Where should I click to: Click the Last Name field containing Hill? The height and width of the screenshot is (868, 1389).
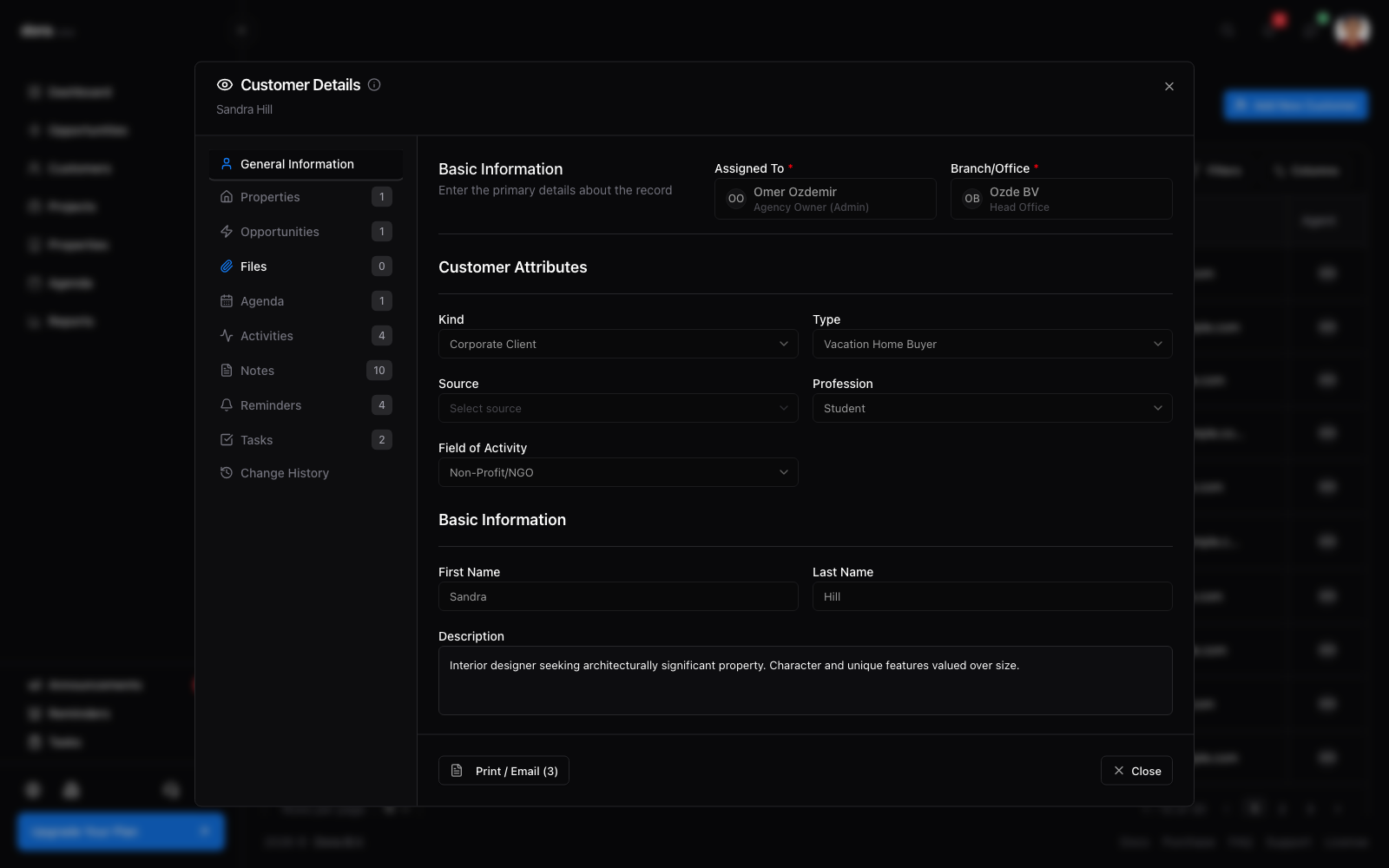pyautogui.click(x=992, y=596)
